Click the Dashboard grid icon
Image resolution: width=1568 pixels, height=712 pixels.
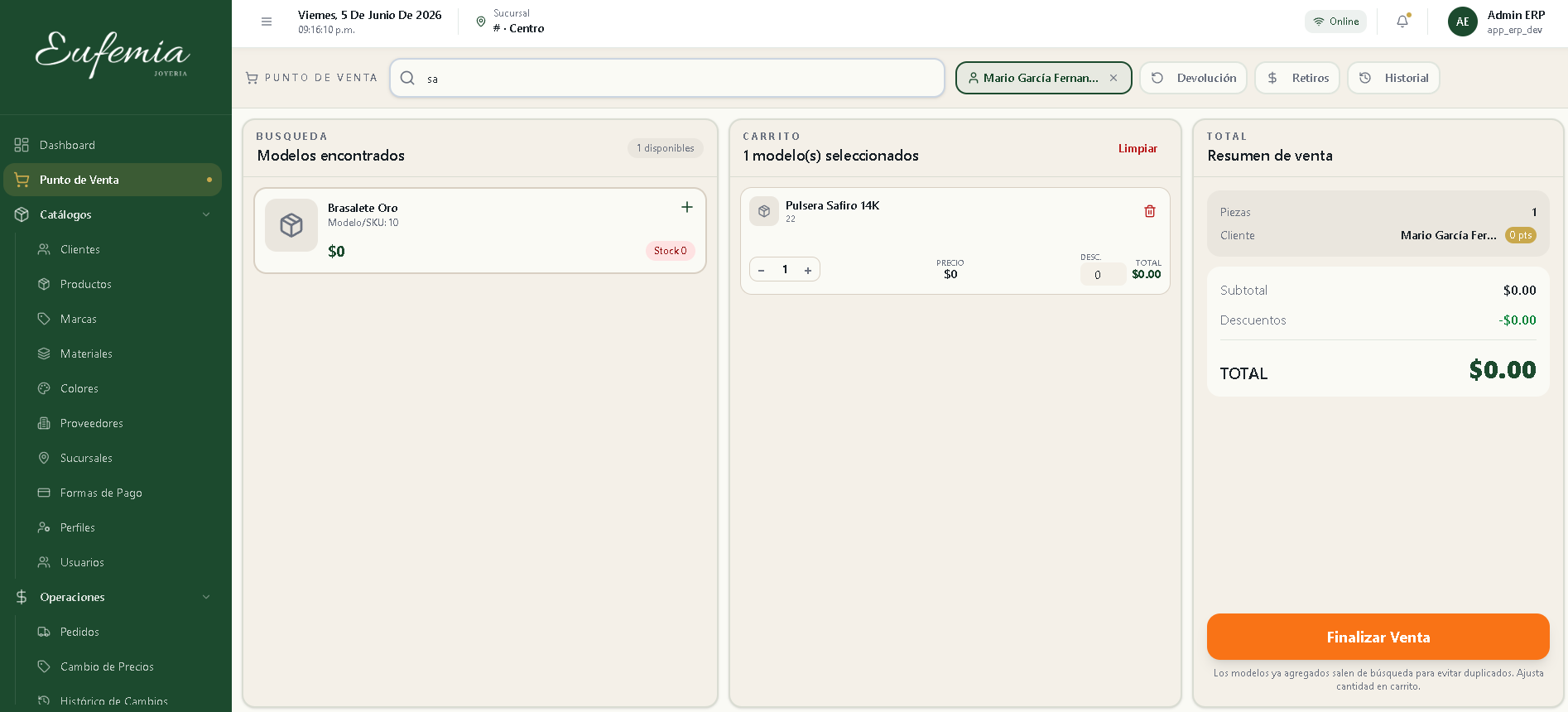(x=22, y=145)
